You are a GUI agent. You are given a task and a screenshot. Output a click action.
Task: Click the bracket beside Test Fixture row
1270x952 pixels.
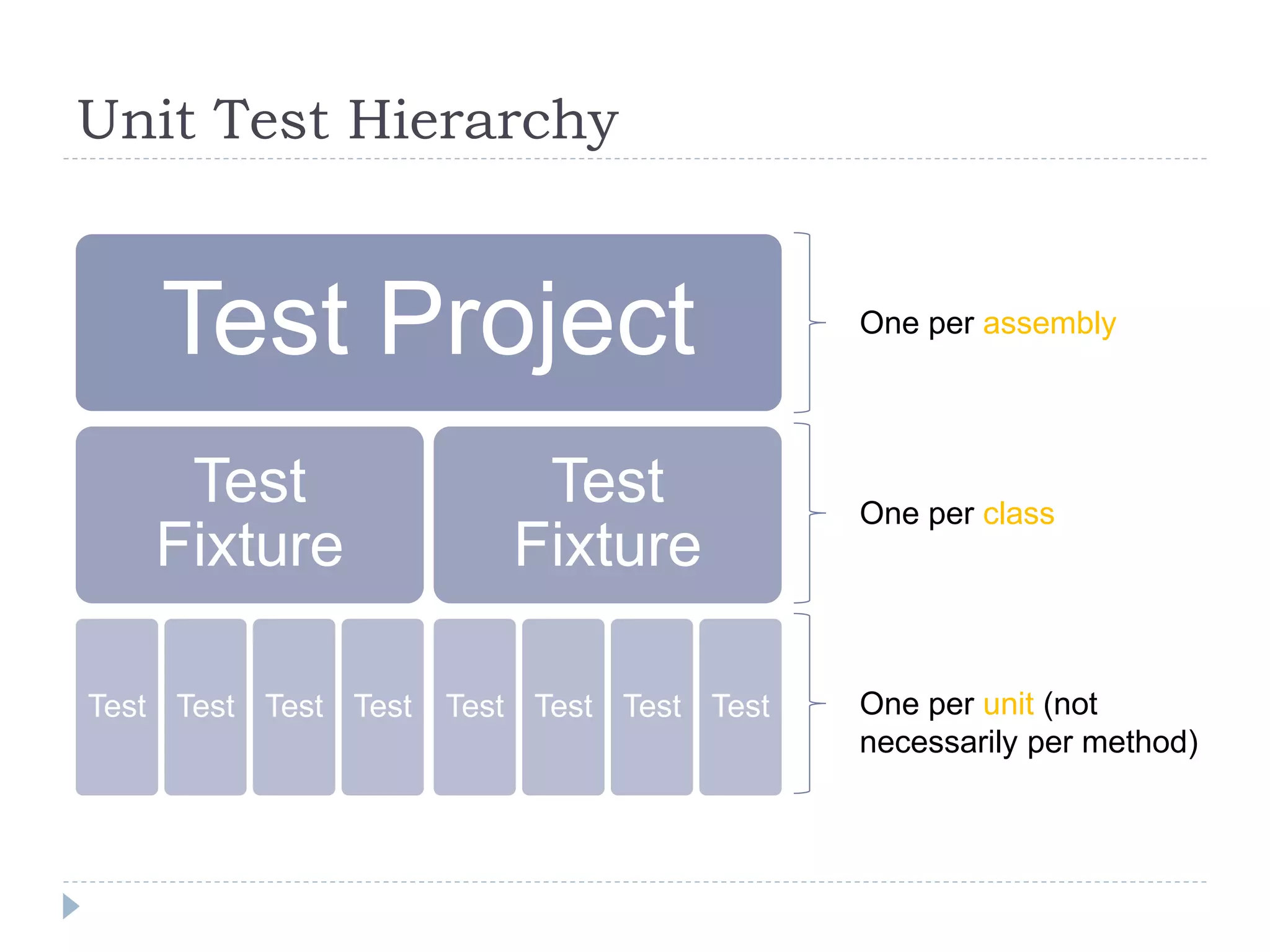tap(809, 513)
